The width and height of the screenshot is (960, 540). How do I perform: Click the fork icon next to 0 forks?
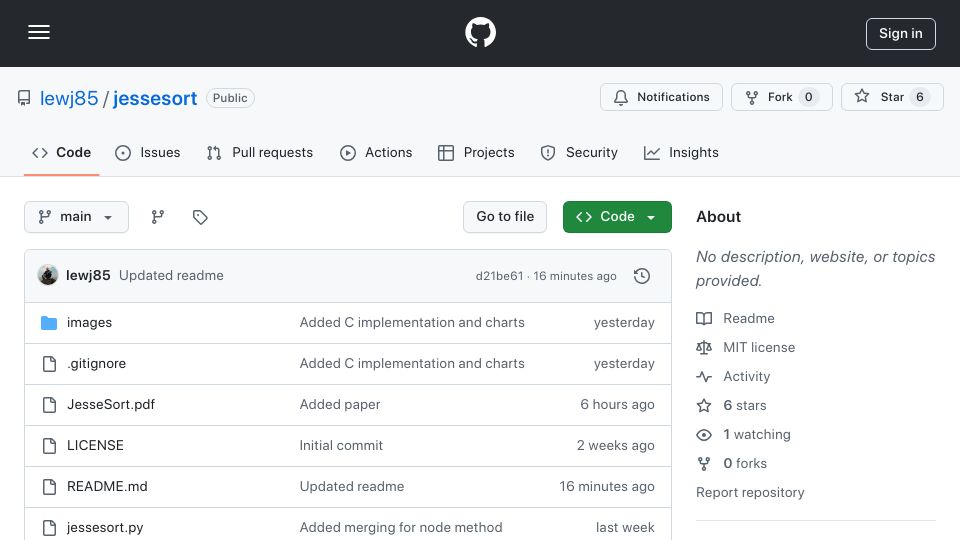[704, 463]
